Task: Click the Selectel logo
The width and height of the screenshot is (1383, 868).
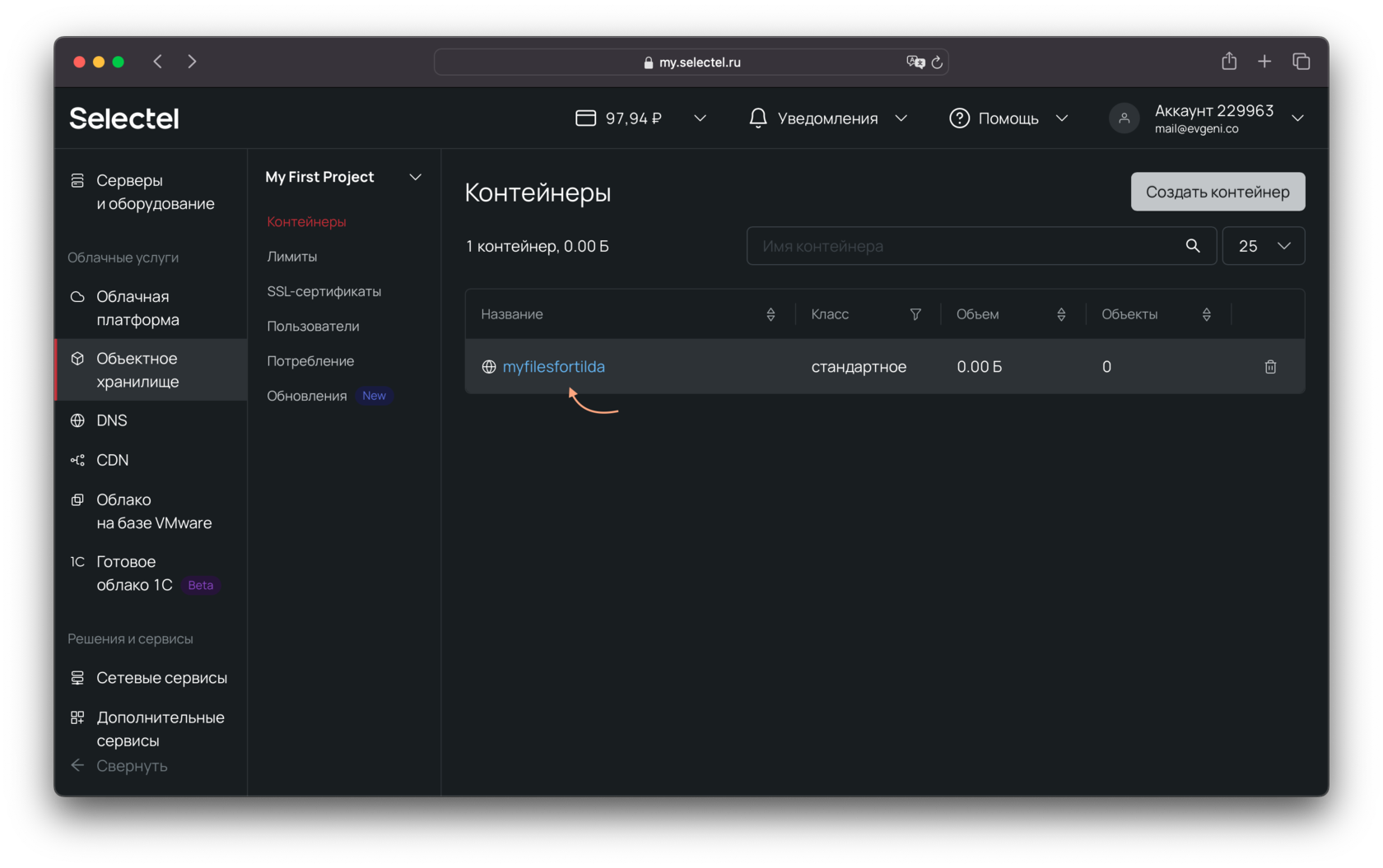Action: (x=124, y=118)
